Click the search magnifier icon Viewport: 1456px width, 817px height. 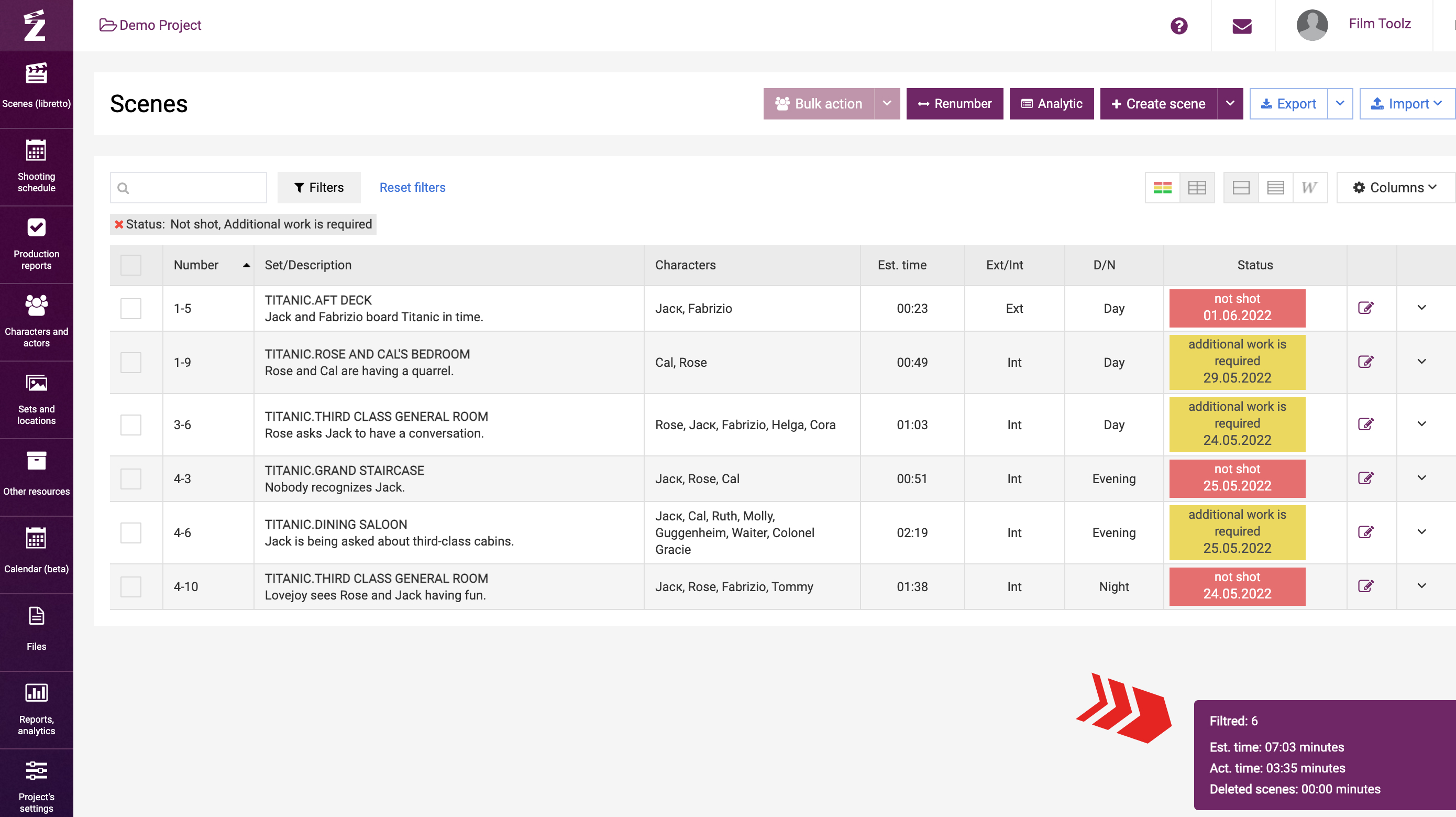tap(123, 188)
